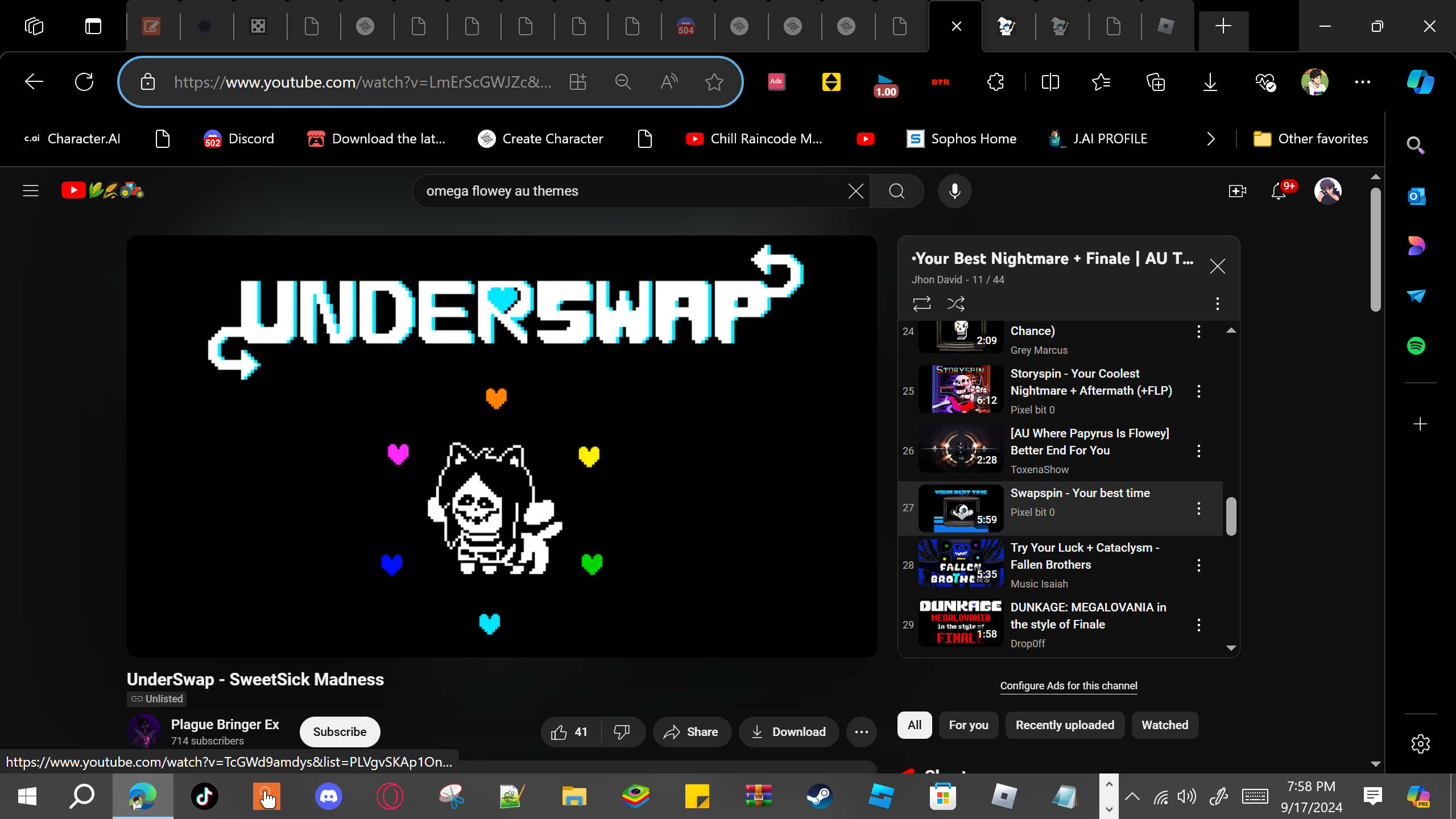The width and height of the screenshot is (1456, 819).
Task: Subscribe to Plague Bringer Ex
Action: (x=340, y=732)
